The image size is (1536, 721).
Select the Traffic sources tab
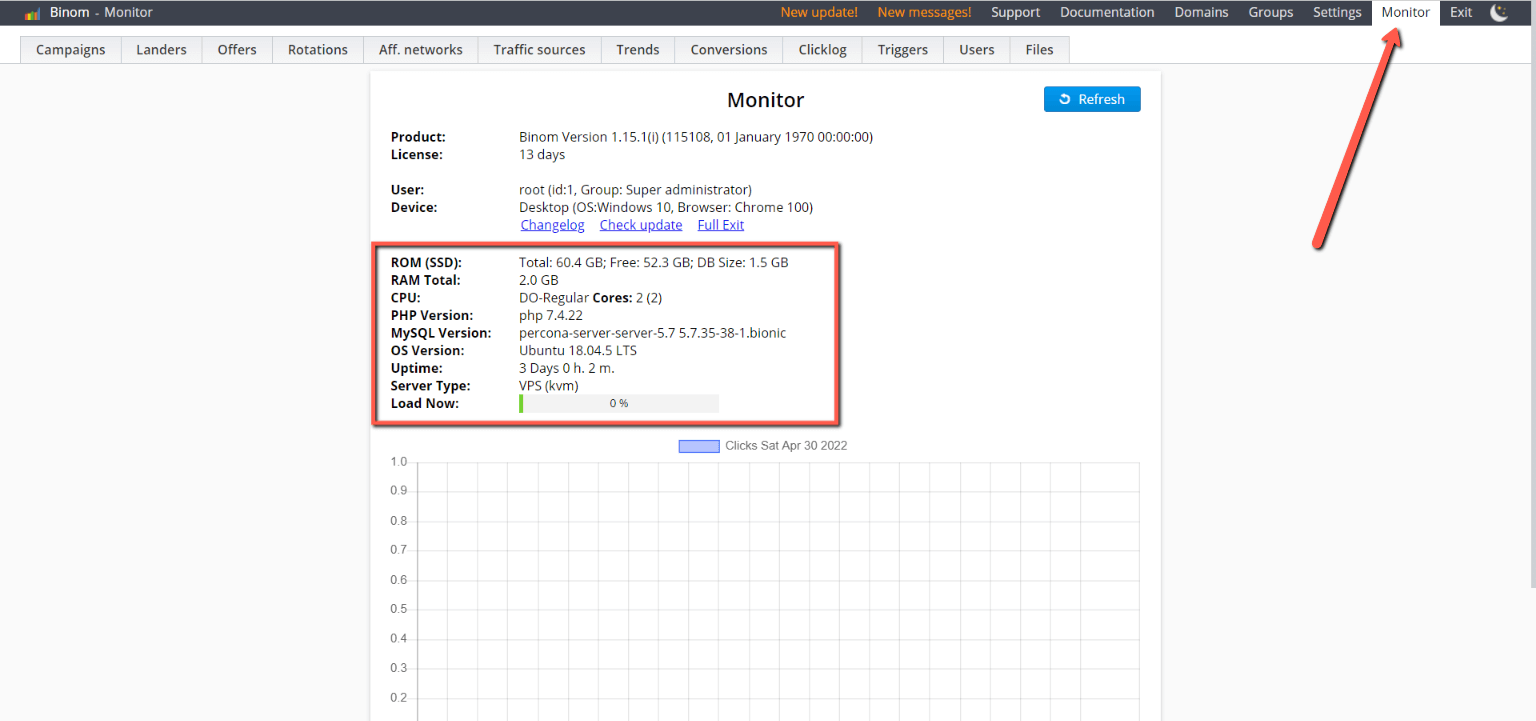coord(540,49)
